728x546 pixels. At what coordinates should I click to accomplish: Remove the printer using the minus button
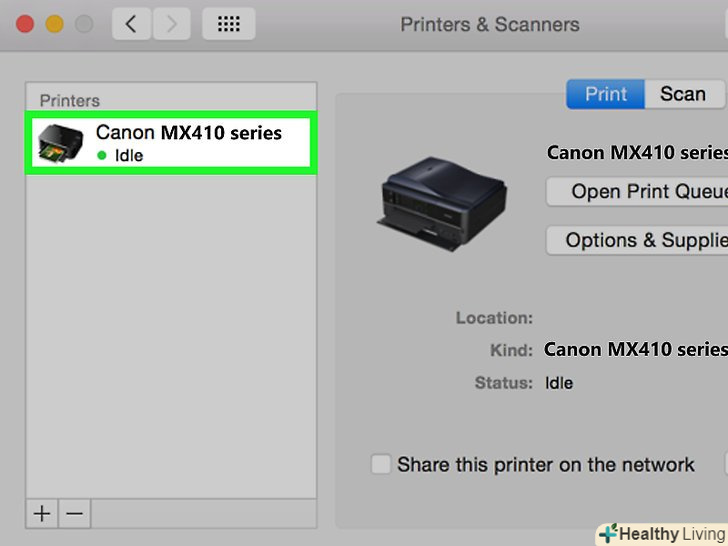point(75,514)
